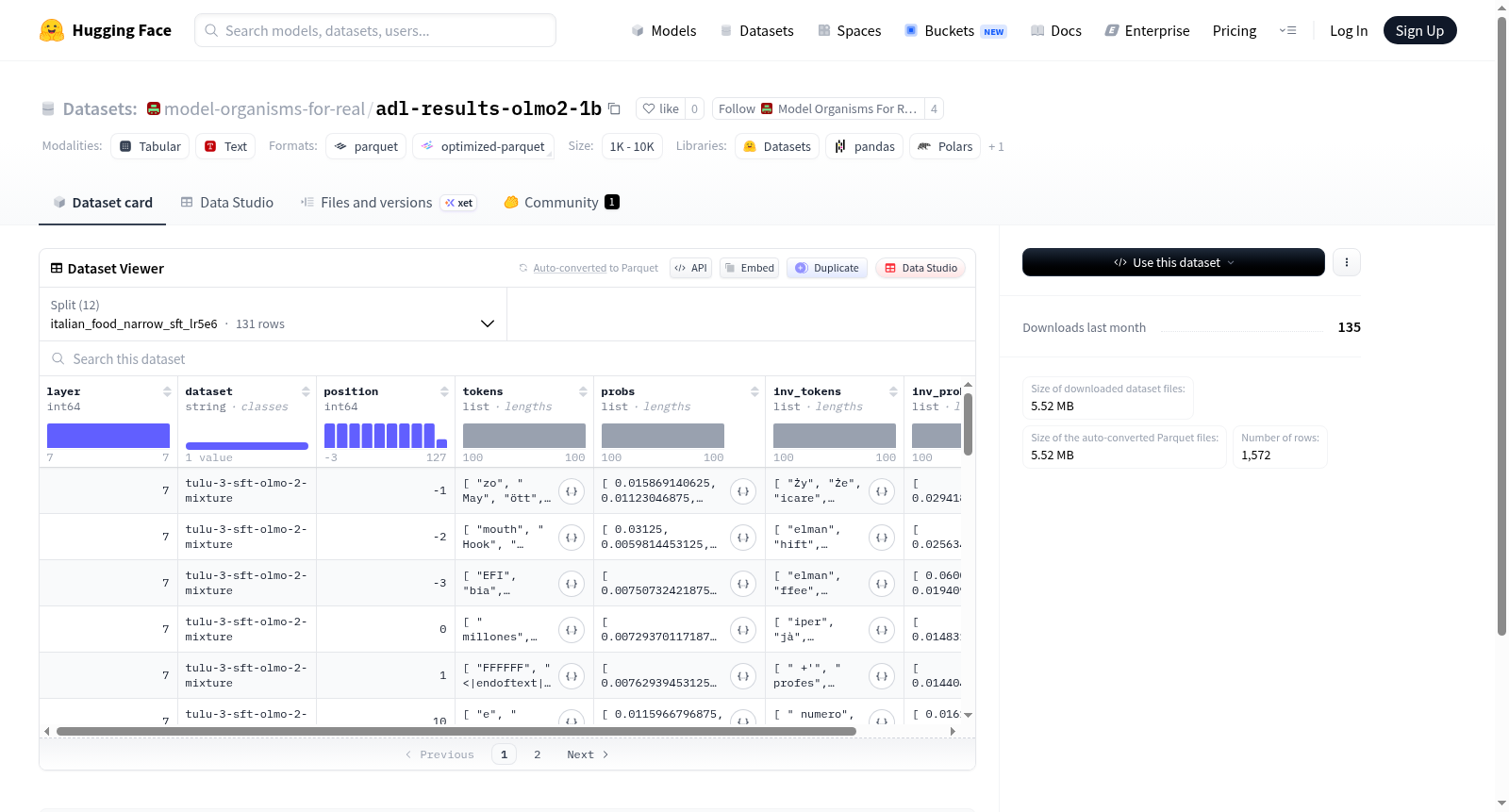Sort by the position column
The width and height of the screenshot is (1509, 812).
coord(444,391)
